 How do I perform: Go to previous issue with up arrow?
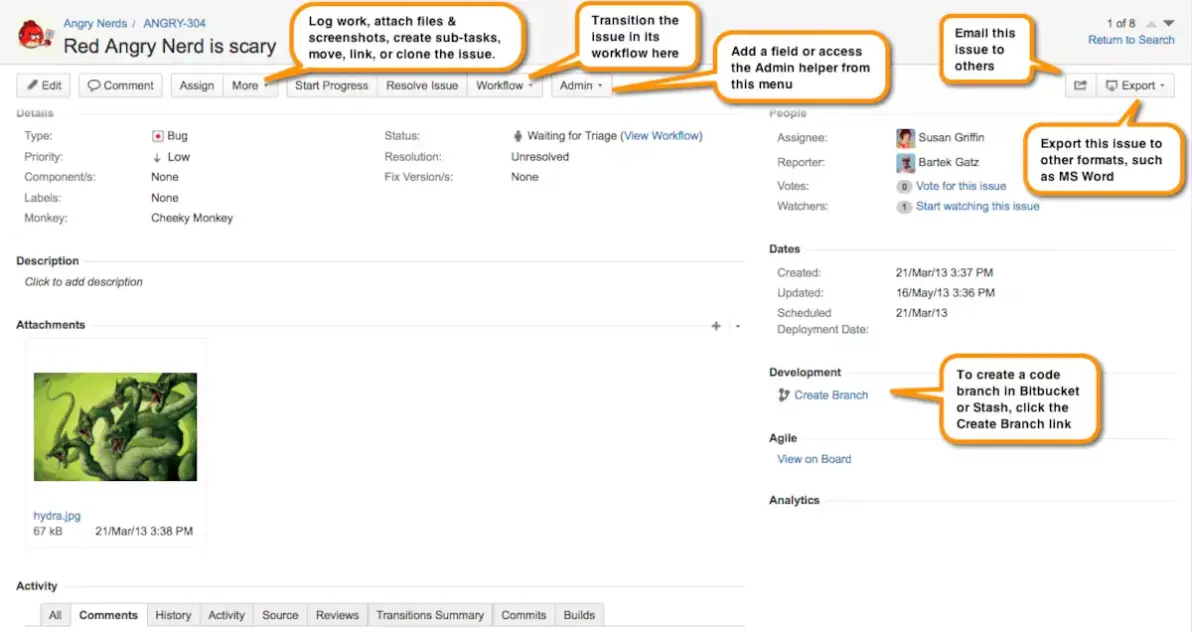tap(1151, 24)
